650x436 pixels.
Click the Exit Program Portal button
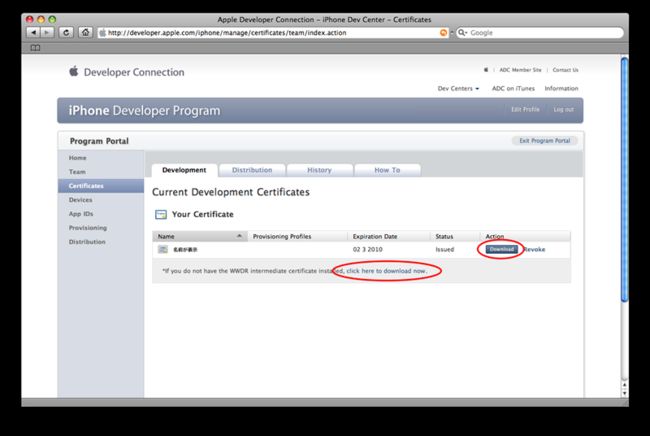tap(545, 140)
